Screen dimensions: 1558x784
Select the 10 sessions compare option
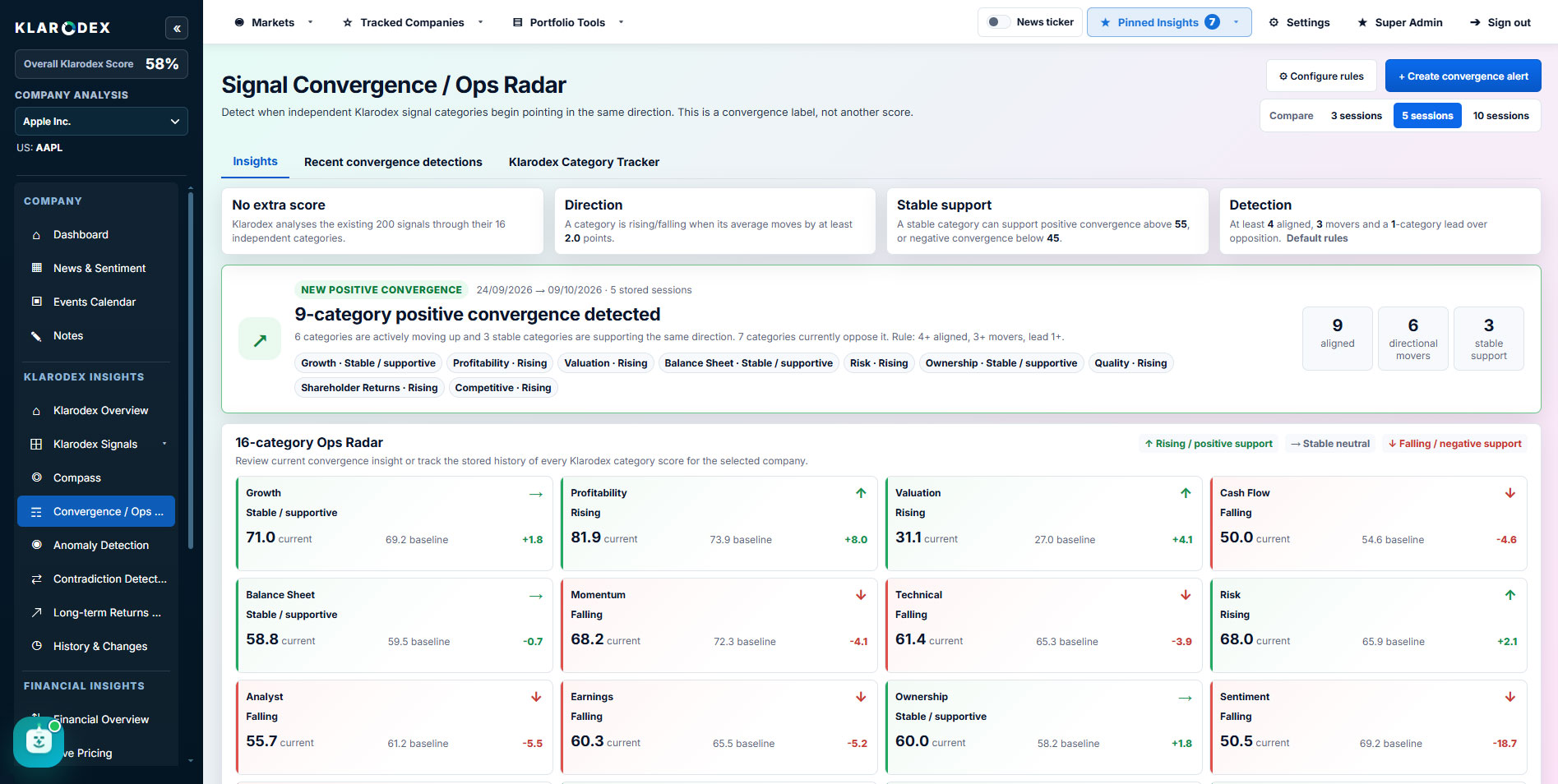click(x=1500, y=116)
